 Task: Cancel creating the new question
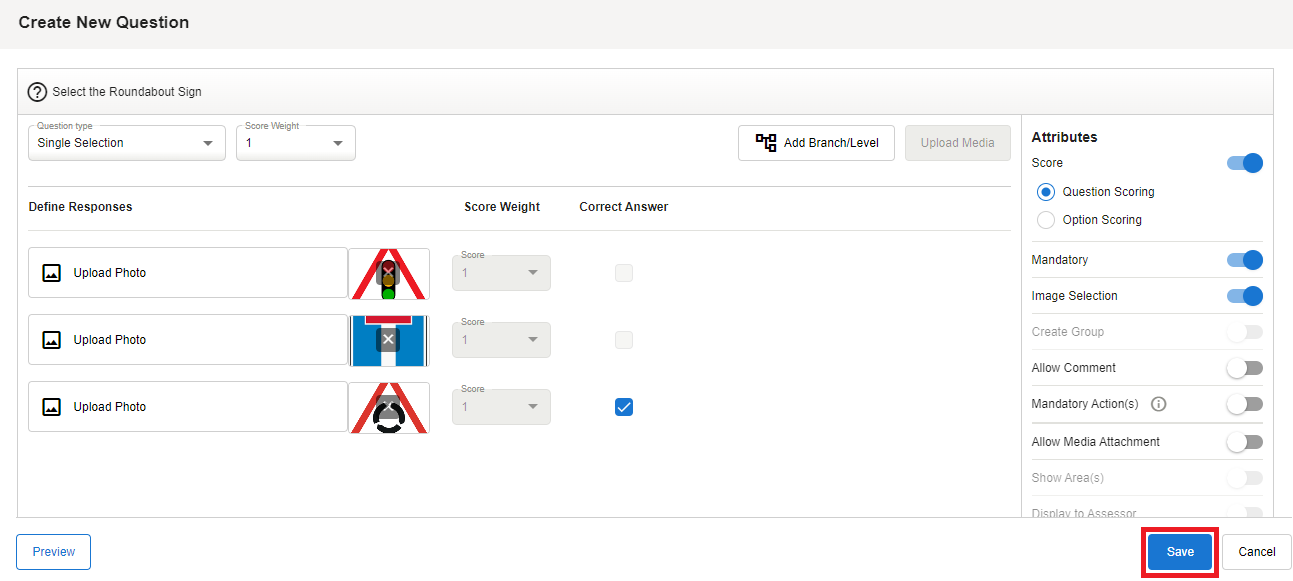click(x=1256, y=552)
